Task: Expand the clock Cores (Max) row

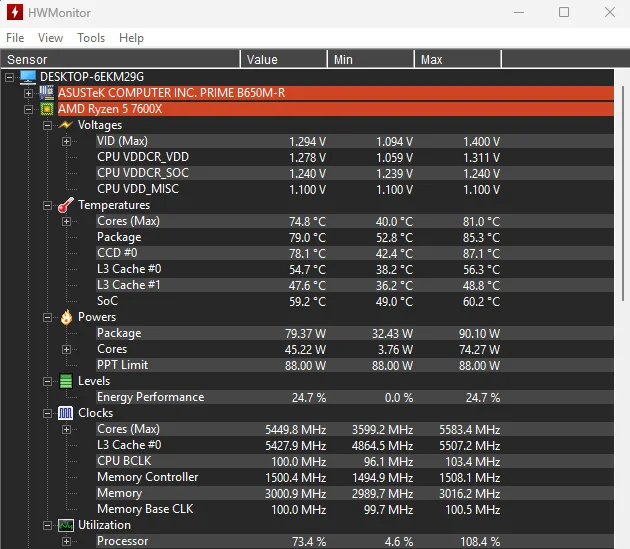Action: [x=66, y=430]
